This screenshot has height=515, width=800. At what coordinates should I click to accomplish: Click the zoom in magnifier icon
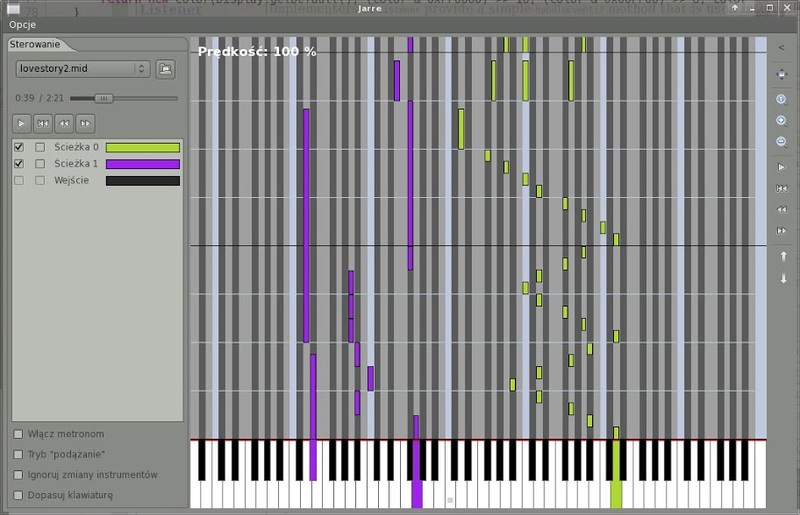point(781,120)
